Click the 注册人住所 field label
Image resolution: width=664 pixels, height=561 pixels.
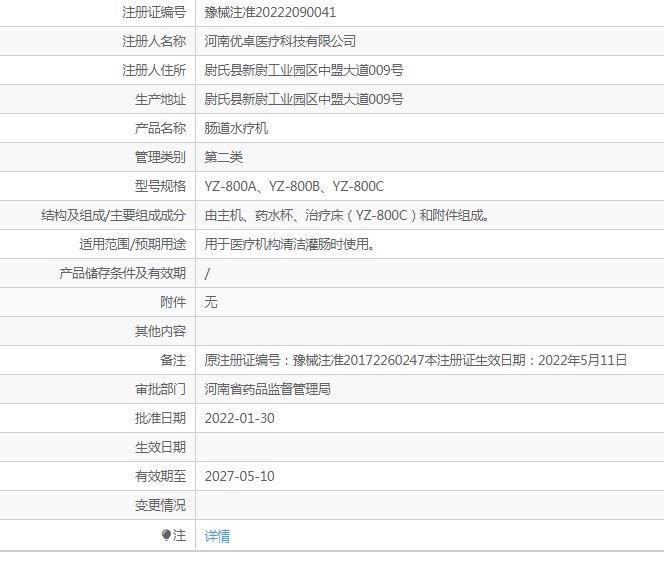[x=154, y=70]
